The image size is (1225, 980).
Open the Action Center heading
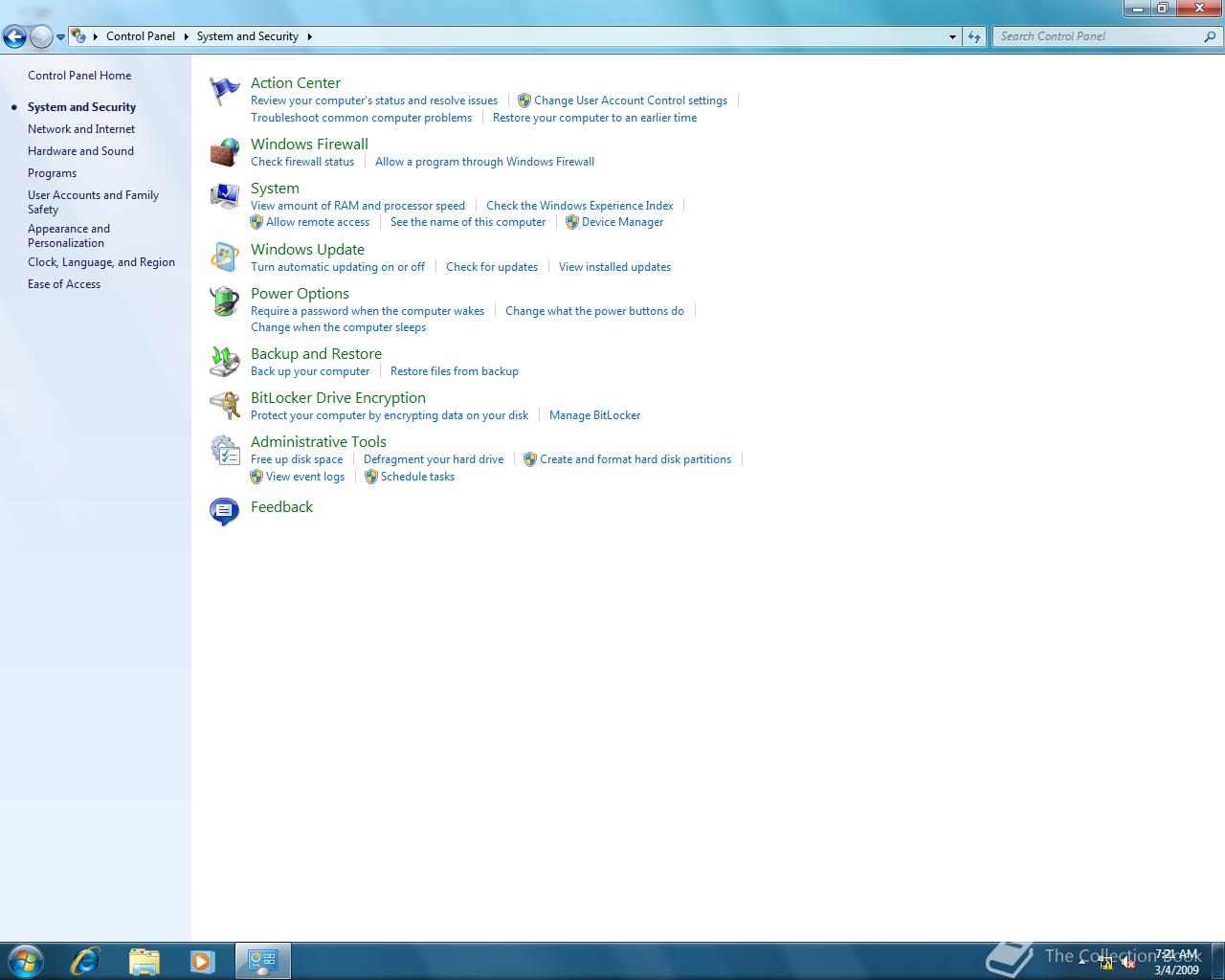[296, 83]
